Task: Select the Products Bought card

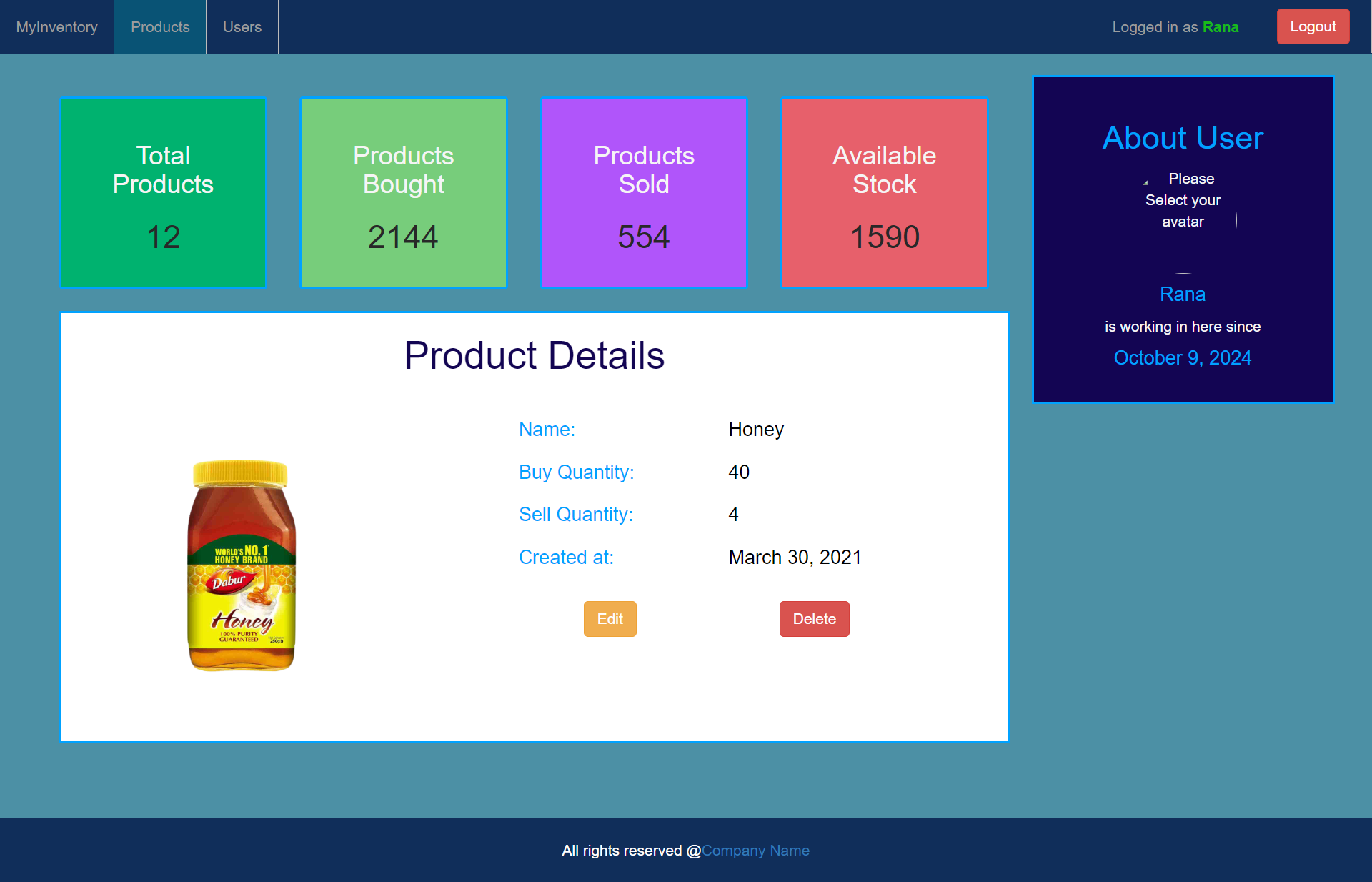Action: (x=404, y=193)
